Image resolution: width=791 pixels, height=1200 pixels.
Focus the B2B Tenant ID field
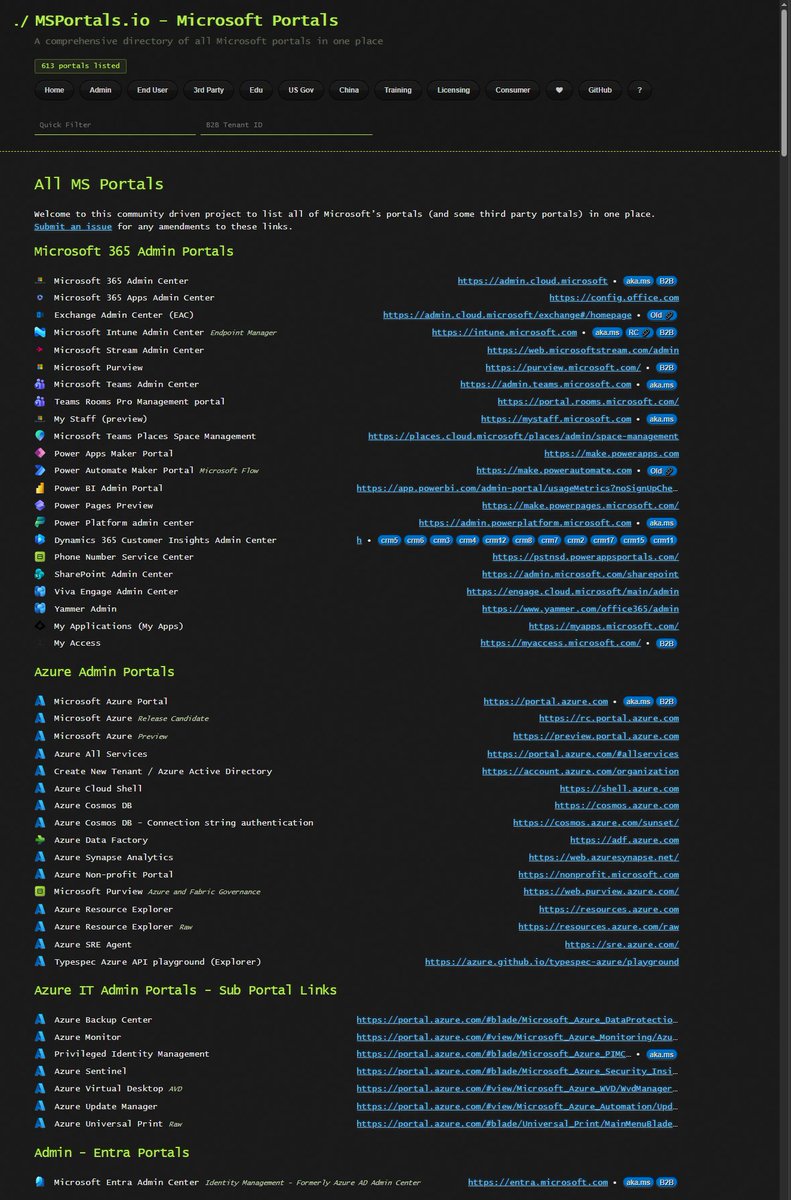[286, 125]
